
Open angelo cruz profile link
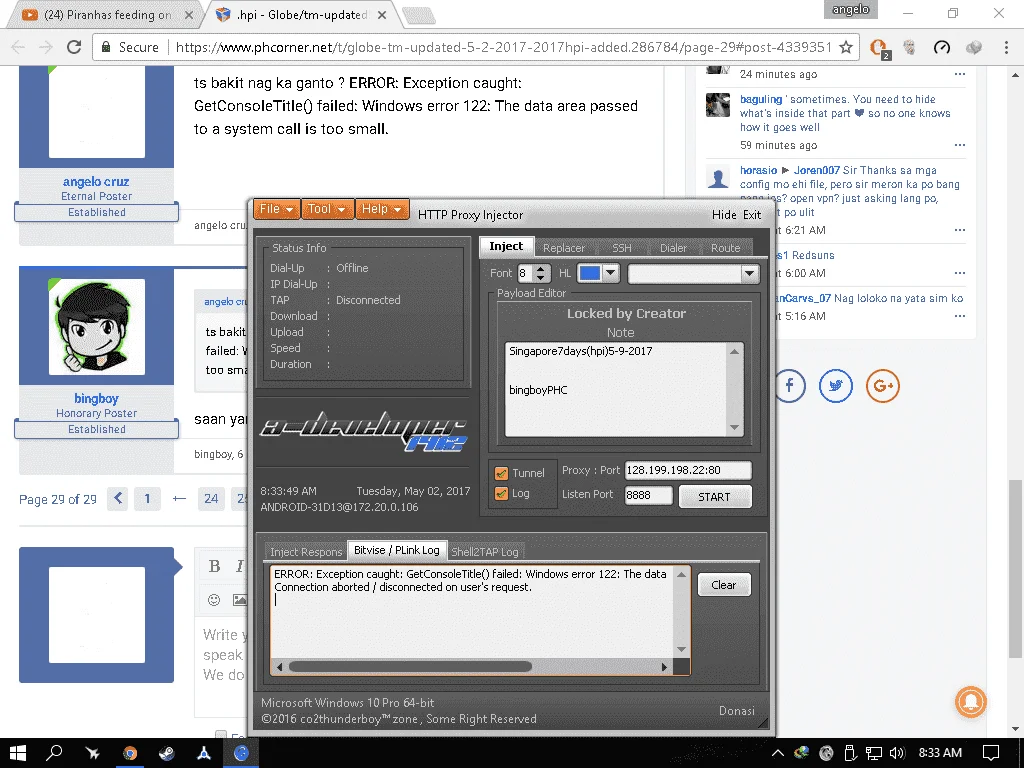96,182
